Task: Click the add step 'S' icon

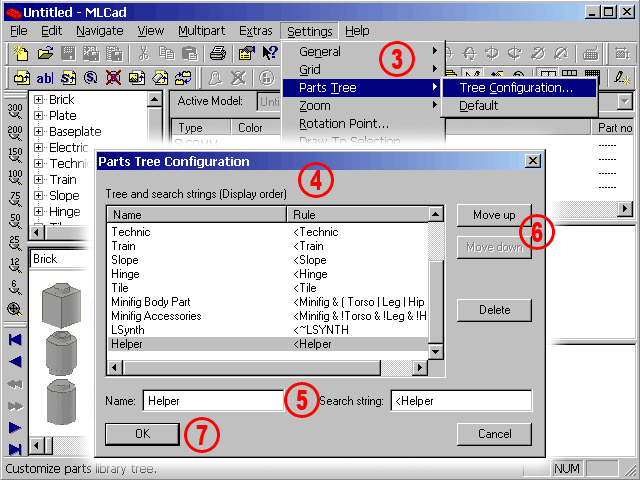Action: (x=68, y=78)
